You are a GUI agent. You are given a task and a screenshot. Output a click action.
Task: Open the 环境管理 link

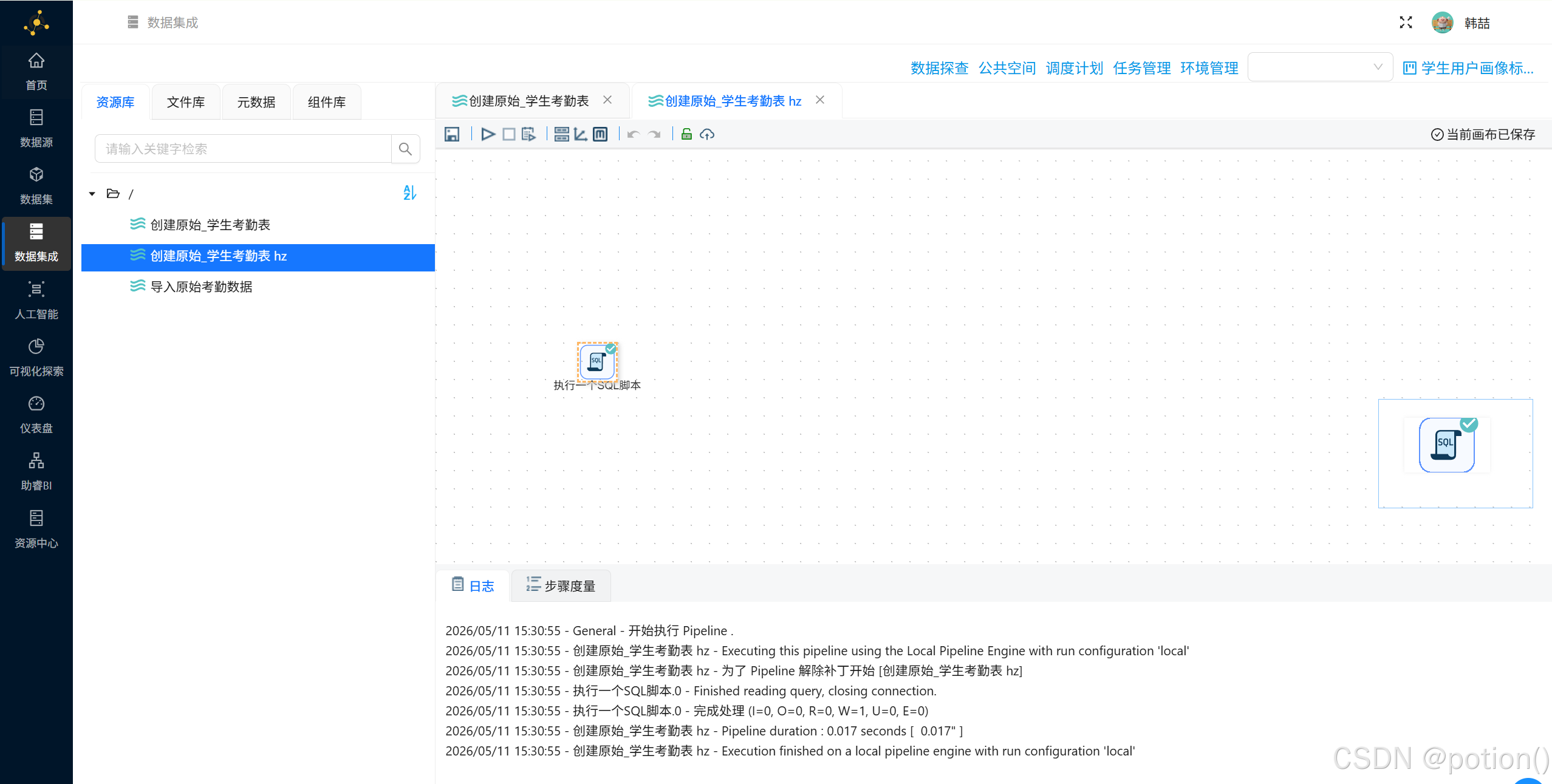tap(1209, 68)
